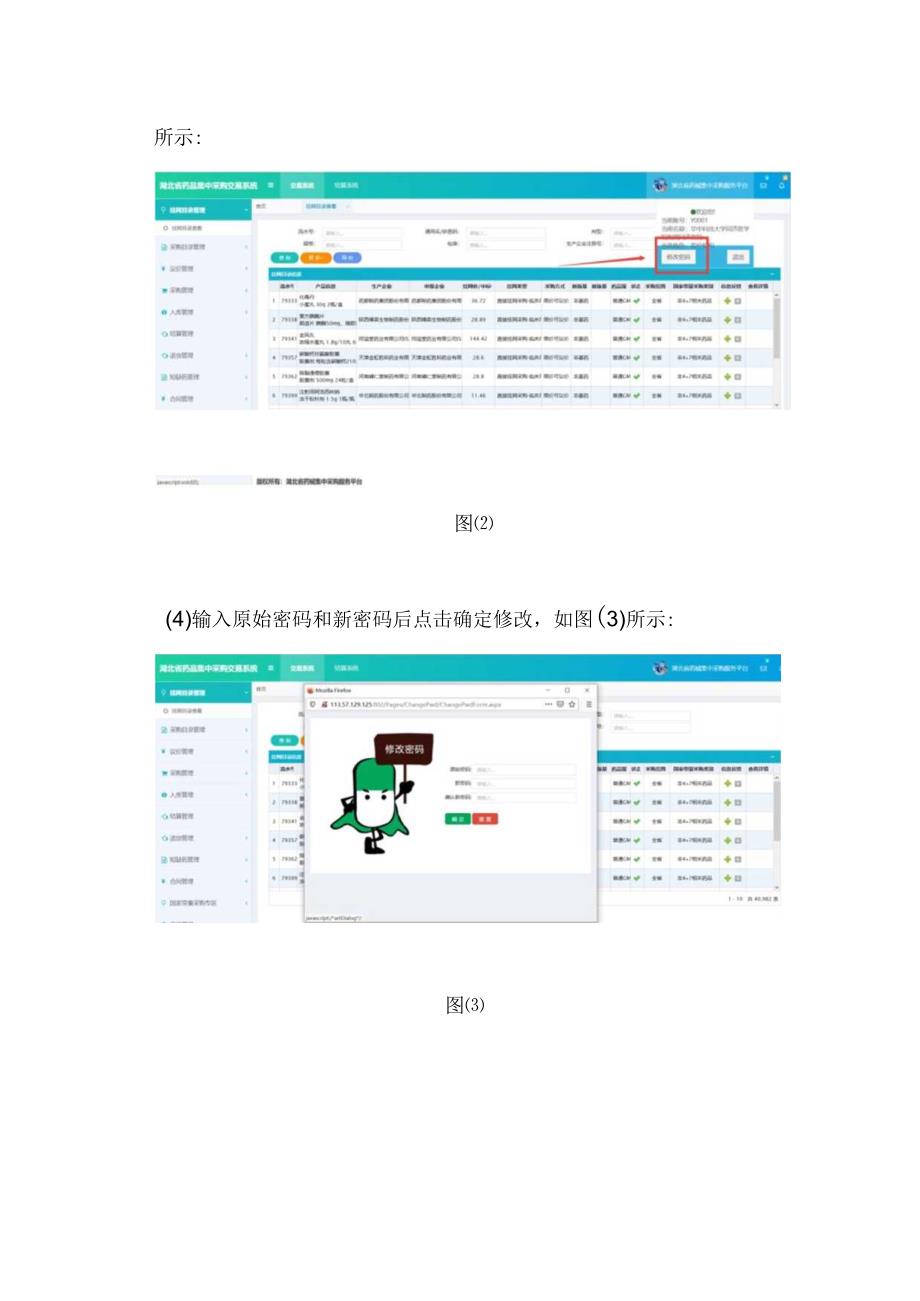Click the envelope icon in the top-right header
The height and width of the screenshot is (1301, 920).
tap(762, 185)
